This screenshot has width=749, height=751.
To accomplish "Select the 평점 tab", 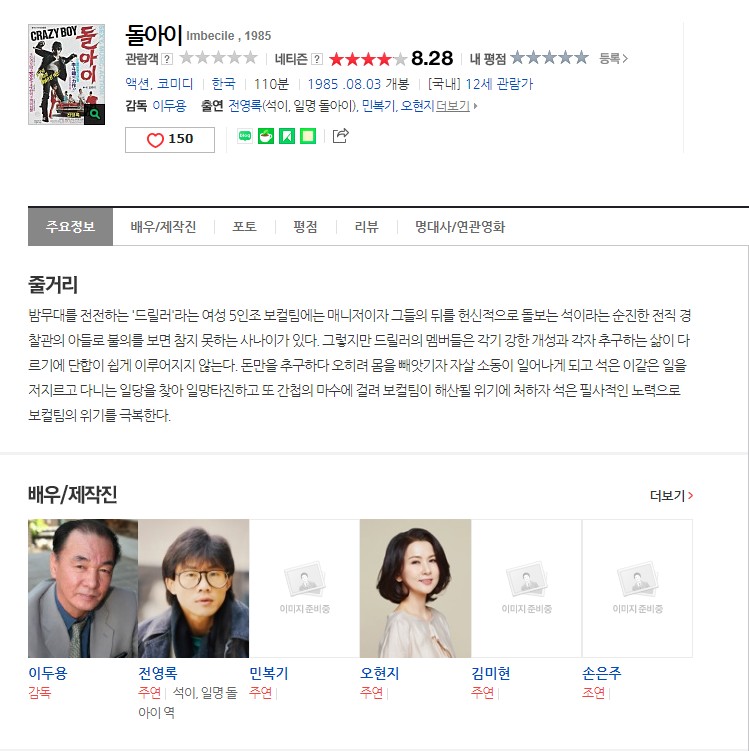I will coord(306,227).
